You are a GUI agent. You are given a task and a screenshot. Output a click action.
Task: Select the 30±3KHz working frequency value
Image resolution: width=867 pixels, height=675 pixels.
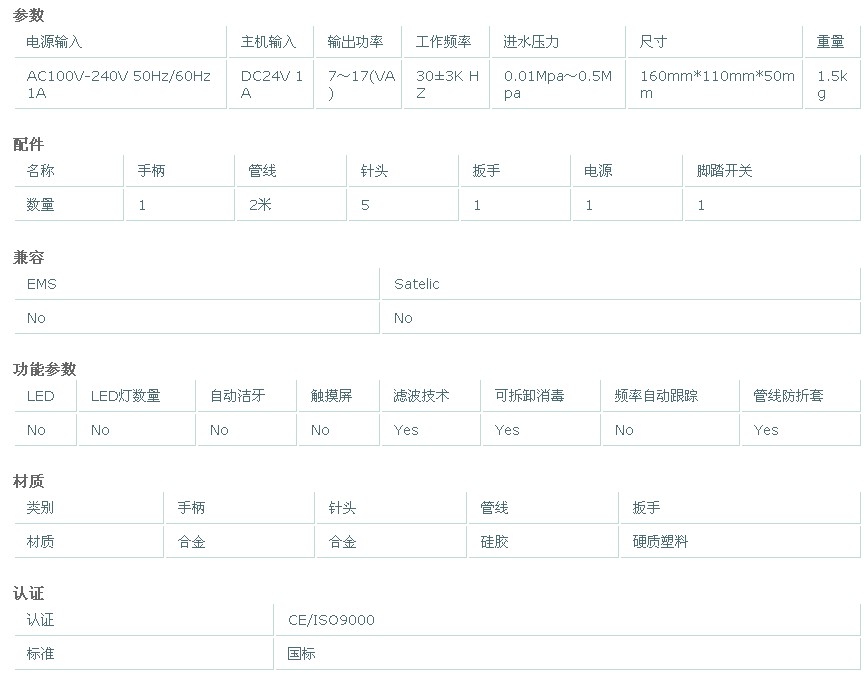tap(447, 84)
